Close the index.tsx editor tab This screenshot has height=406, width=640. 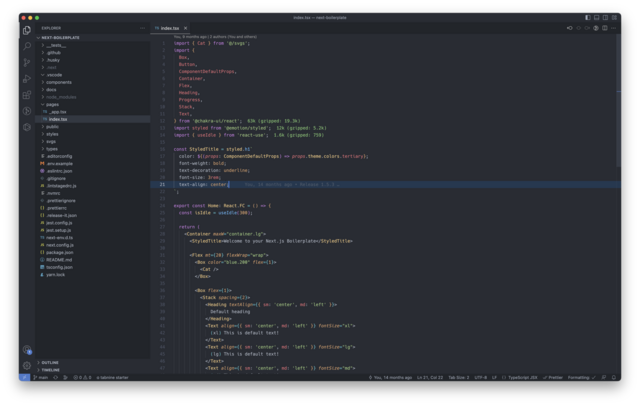coord(185,28)
